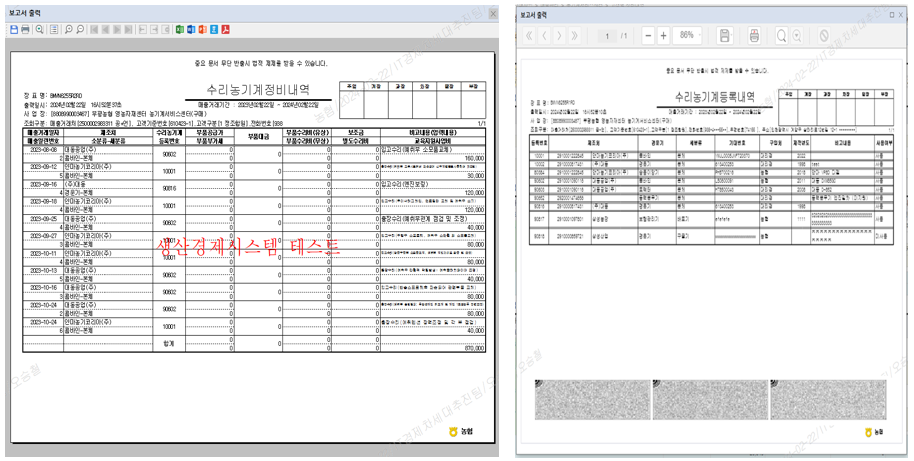Screen dimensions: 914x461
Task: Click the 10002 row in 등록내역 table
Action: tap(712, 164)
